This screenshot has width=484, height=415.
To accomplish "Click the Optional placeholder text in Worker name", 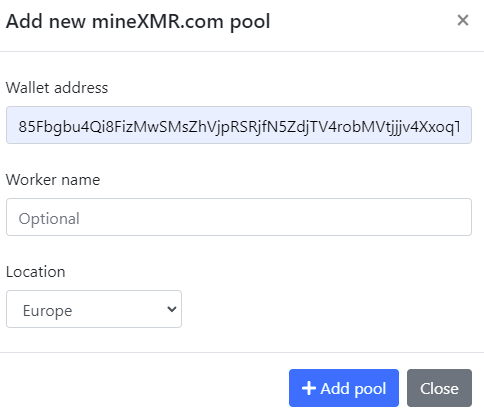I will click(49, 219).
